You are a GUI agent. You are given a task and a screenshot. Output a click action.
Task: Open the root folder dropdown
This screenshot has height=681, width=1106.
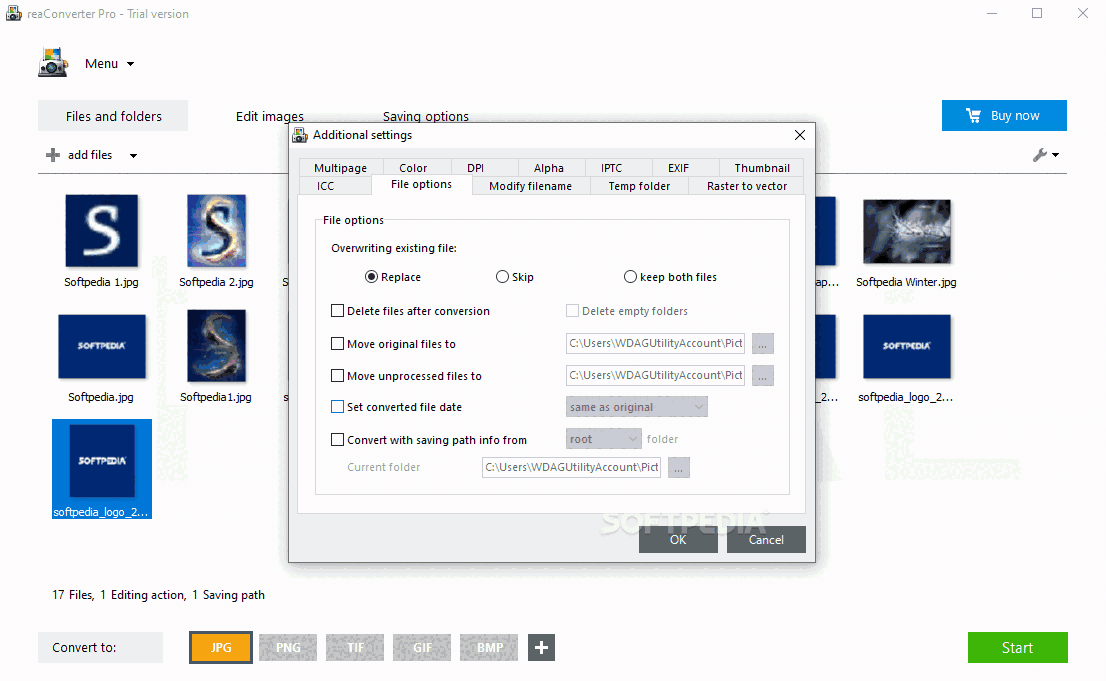click(603, 439)
